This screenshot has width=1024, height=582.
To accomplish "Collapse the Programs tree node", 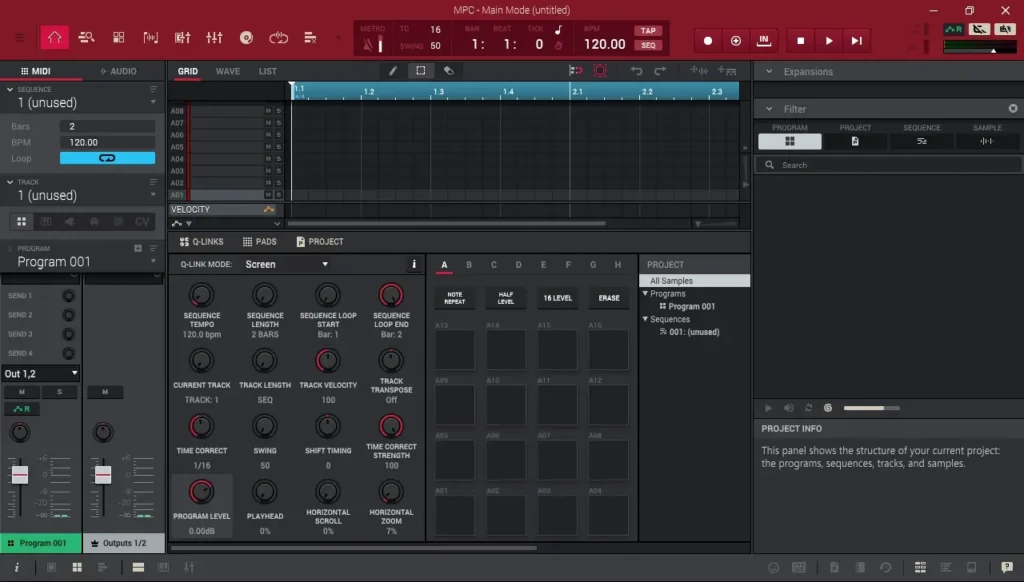I will (645, 294).
